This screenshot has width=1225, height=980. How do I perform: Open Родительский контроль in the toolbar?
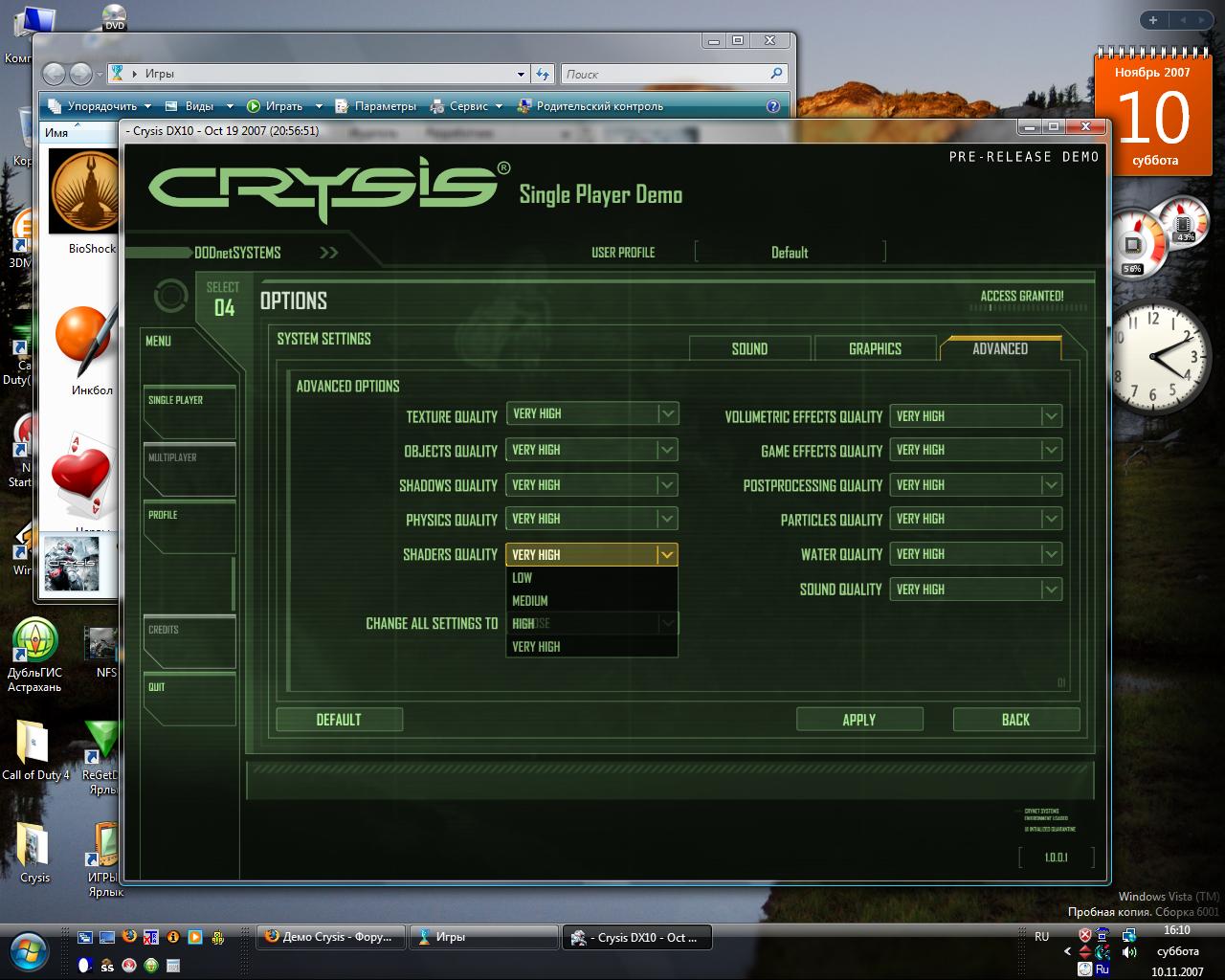(x=590, y=106)
